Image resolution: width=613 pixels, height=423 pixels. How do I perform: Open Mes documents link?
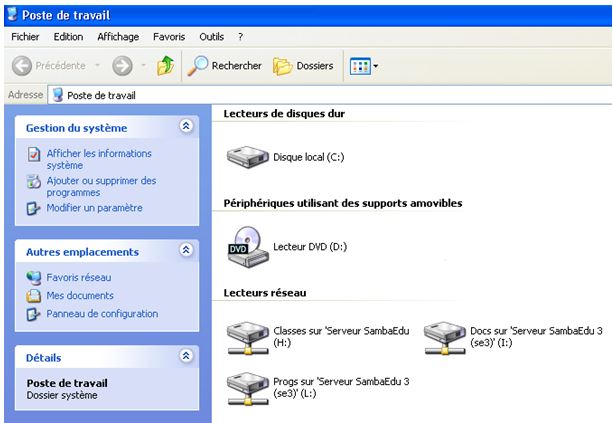pyautogui.click(x=80, y=296)
